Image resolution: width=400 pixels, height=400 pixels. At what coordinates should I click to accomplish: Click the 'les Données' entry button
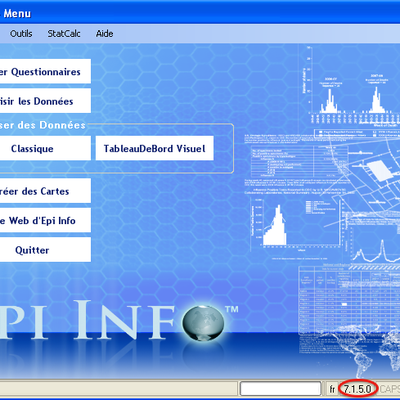45,101
